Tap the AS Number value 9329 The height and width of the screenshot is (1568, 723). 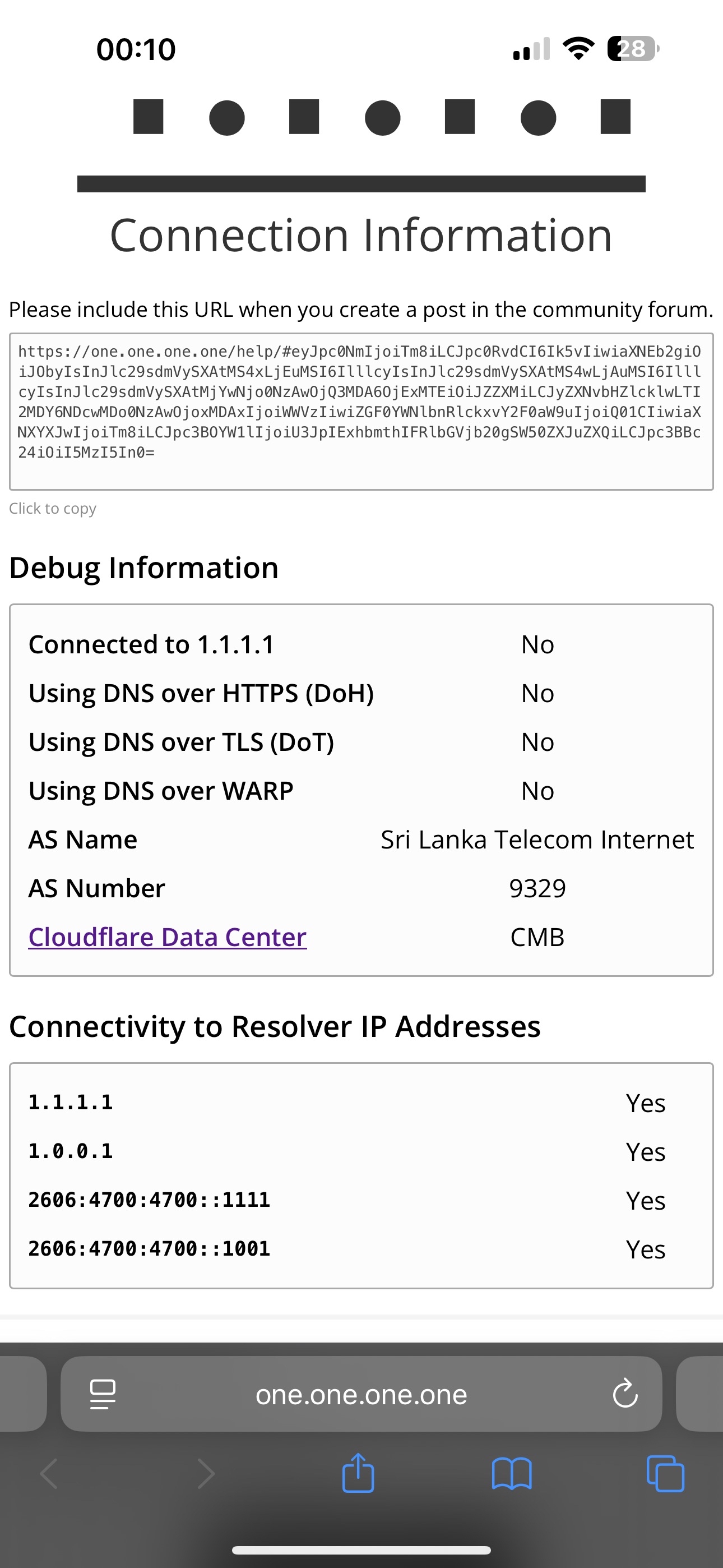click(x=537, y=888)
